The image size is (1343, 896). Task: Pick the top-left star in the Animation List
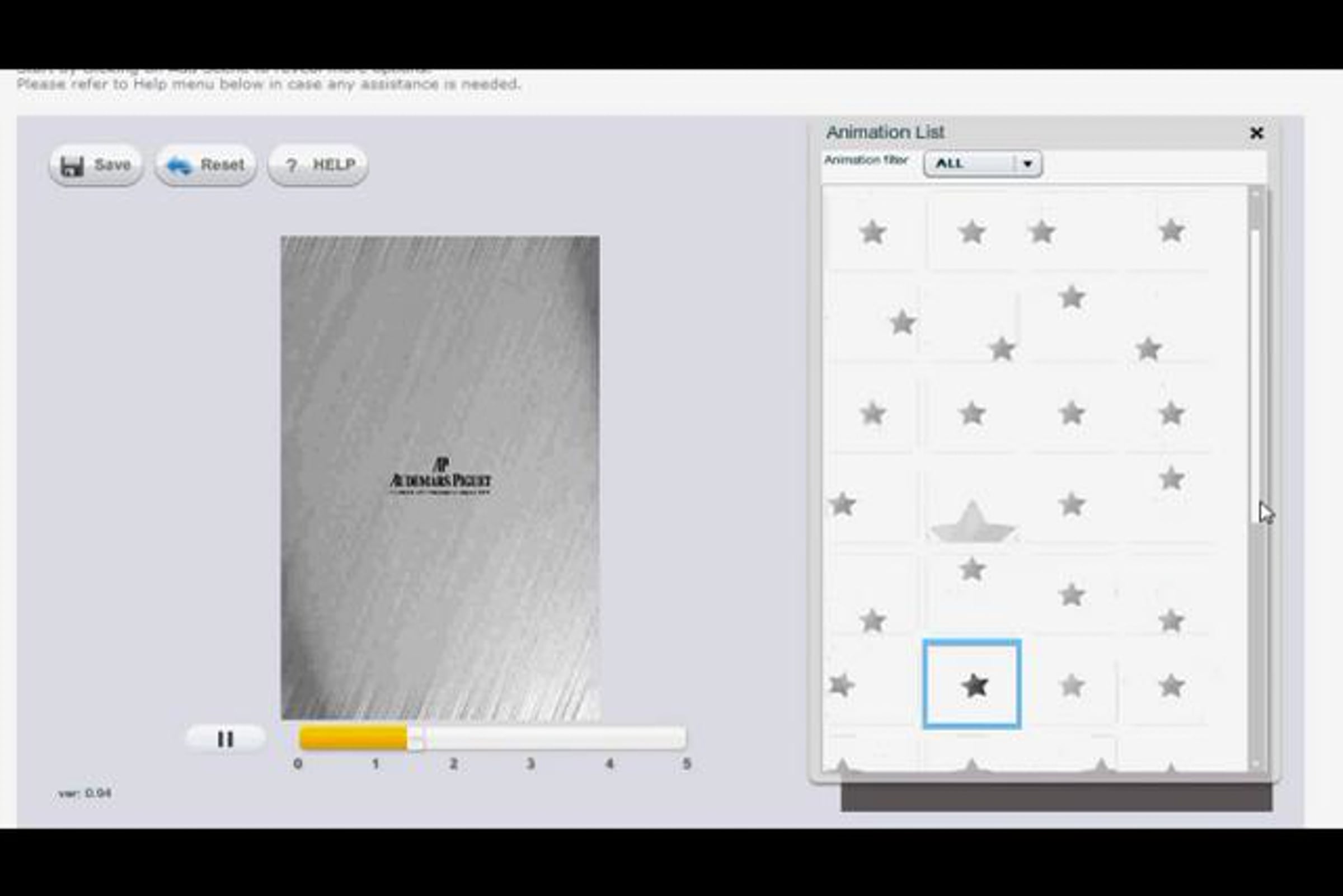(872, 232)
